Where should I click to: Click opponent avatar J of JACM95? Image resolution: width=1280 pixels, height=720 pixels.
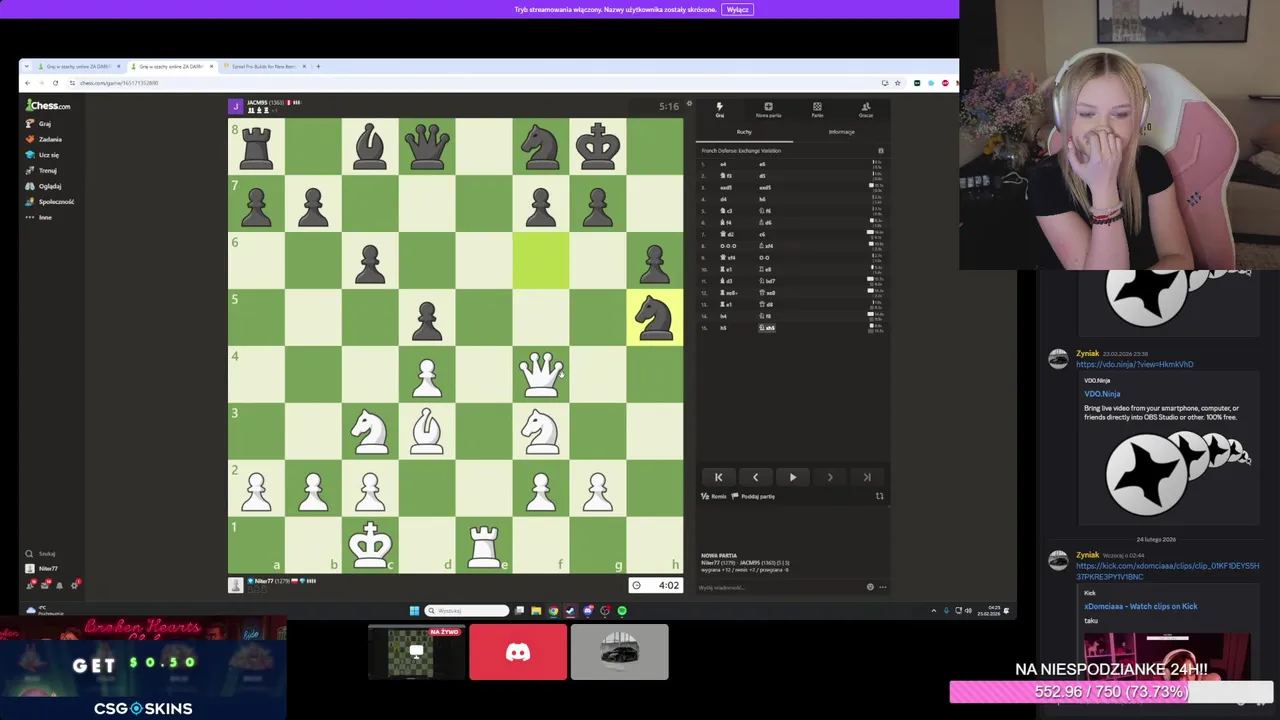(236, 106)
